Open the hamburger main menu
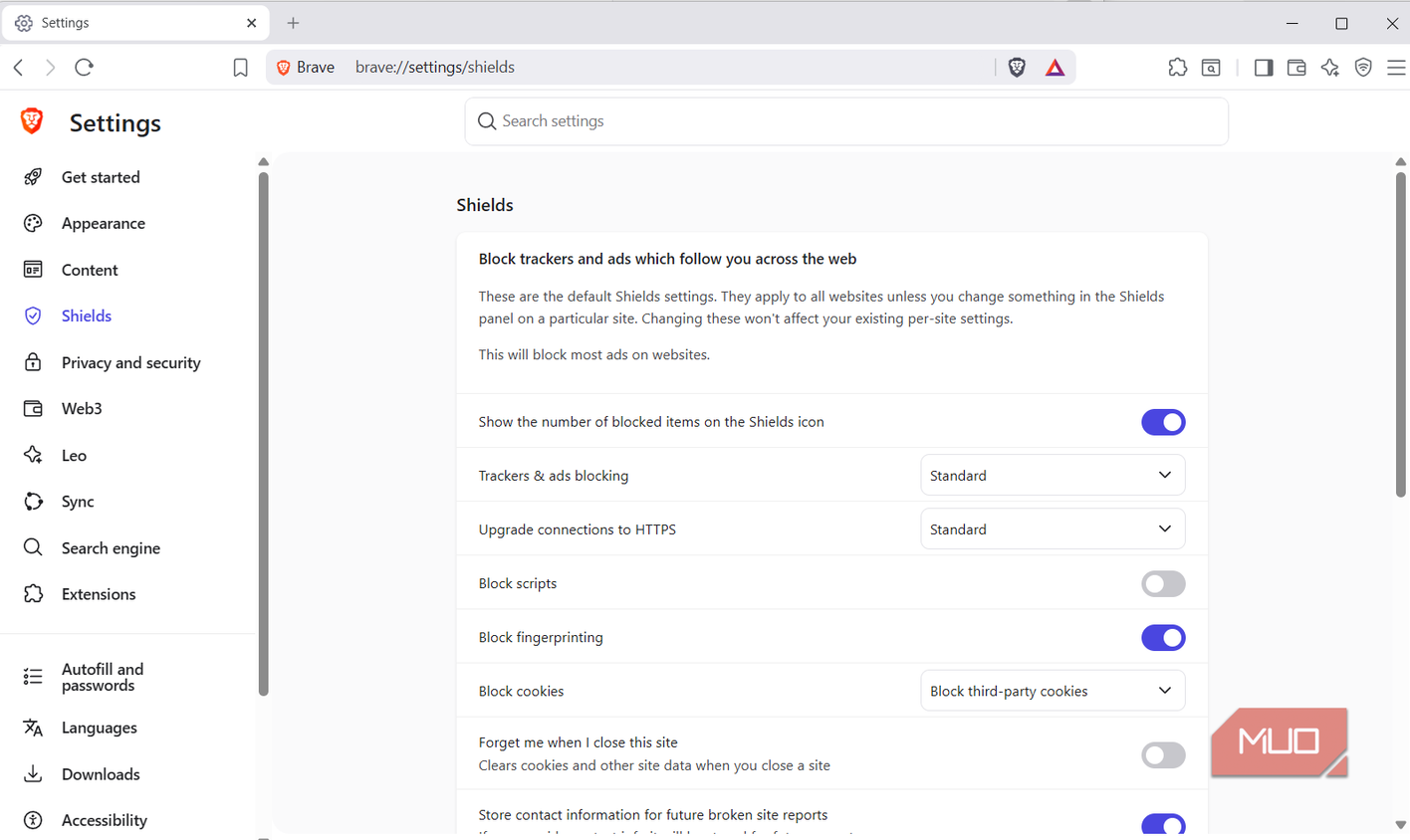This screenshot has width=1410, height=840. [x=1396, y=68]
